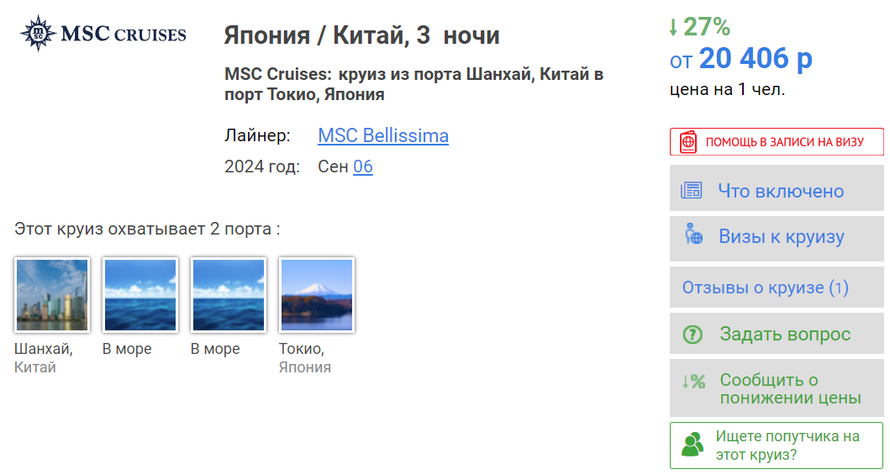Open the Shanghai port thumbnail
The image size is (890, 475).
pyautogui.click(x=52, y=295)
